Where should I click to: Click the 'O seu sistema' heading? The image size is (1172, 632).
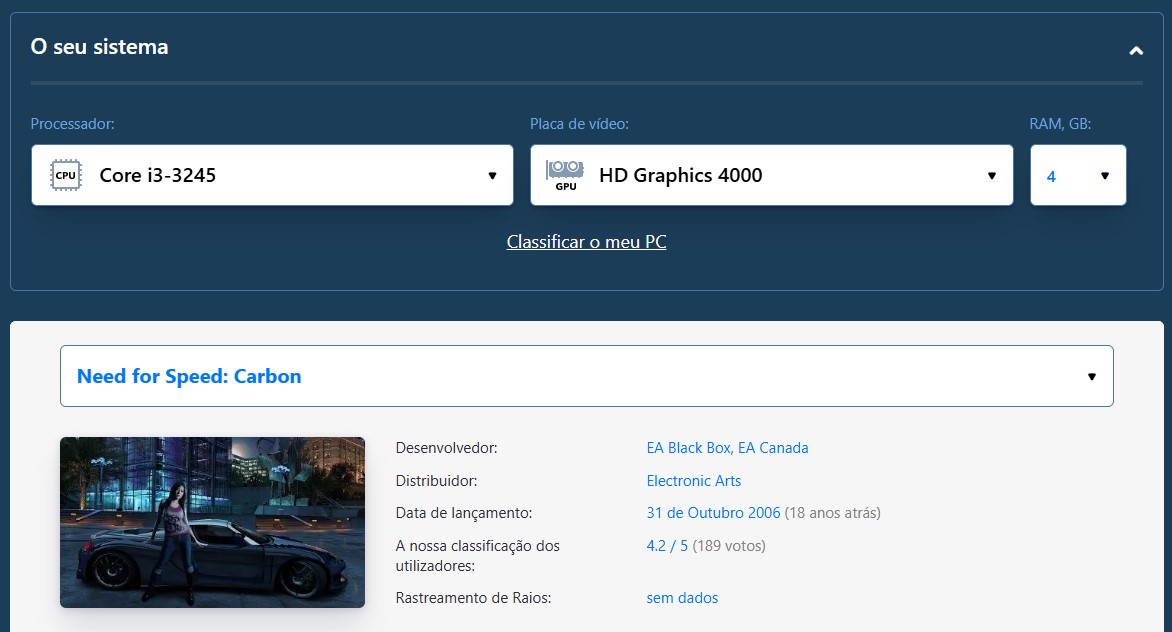coord(99,47)
